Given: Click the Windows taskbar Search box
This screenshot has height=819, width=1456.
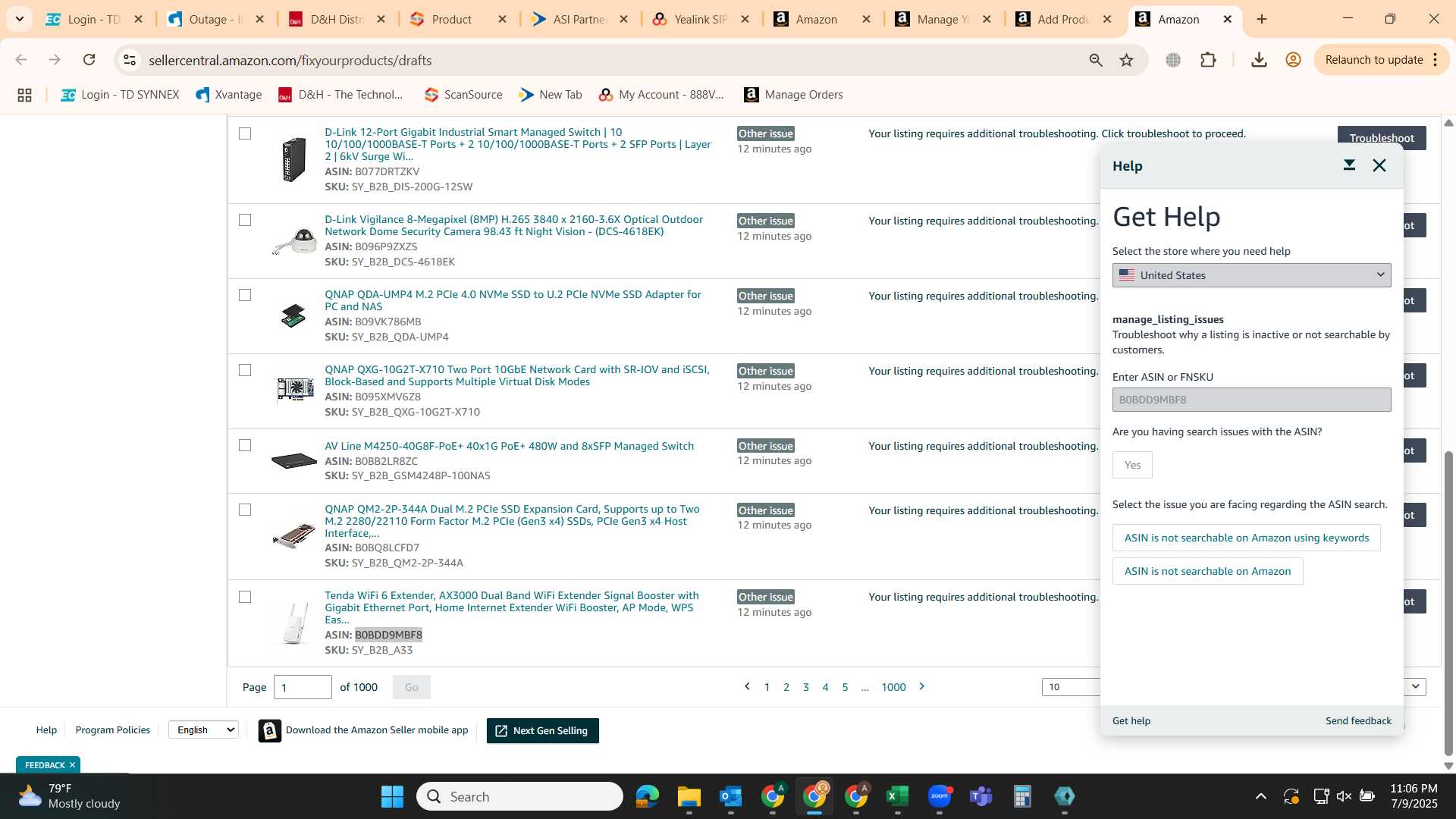Looking at the screenshot, I should click(520, 796).
